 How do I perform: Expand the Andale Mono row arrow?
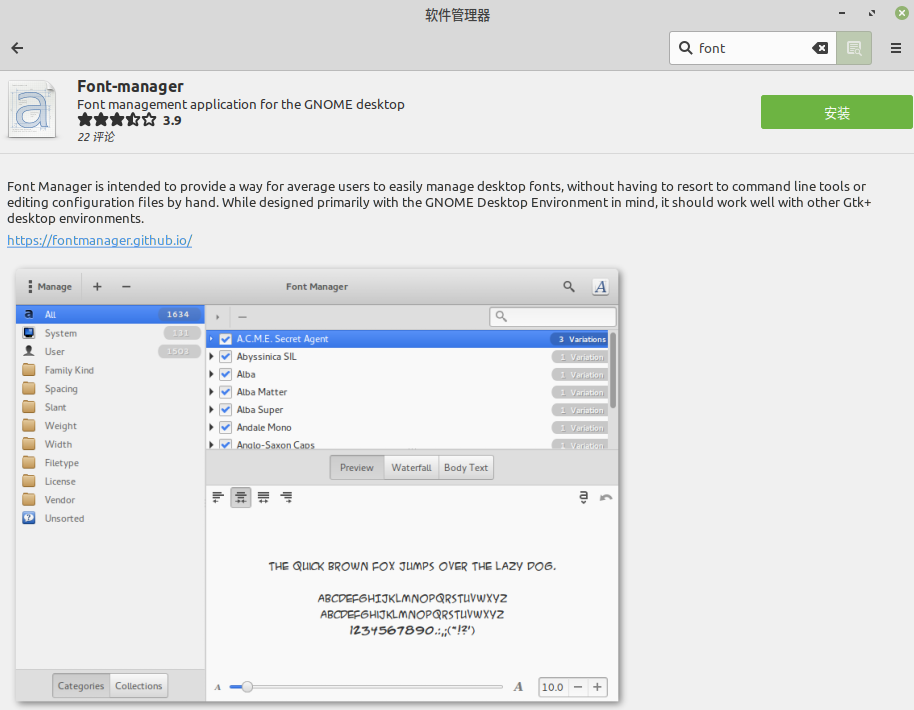click(x=212, y=427)
